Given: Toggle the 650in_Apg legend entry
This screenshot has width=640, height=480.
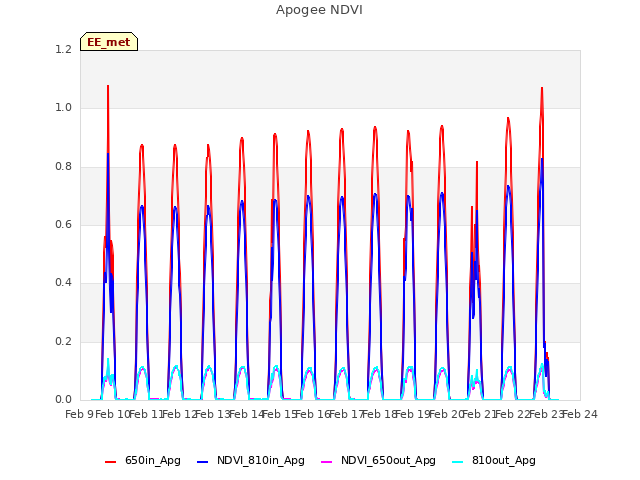Looking at the screenshot, I should [143, 460].
